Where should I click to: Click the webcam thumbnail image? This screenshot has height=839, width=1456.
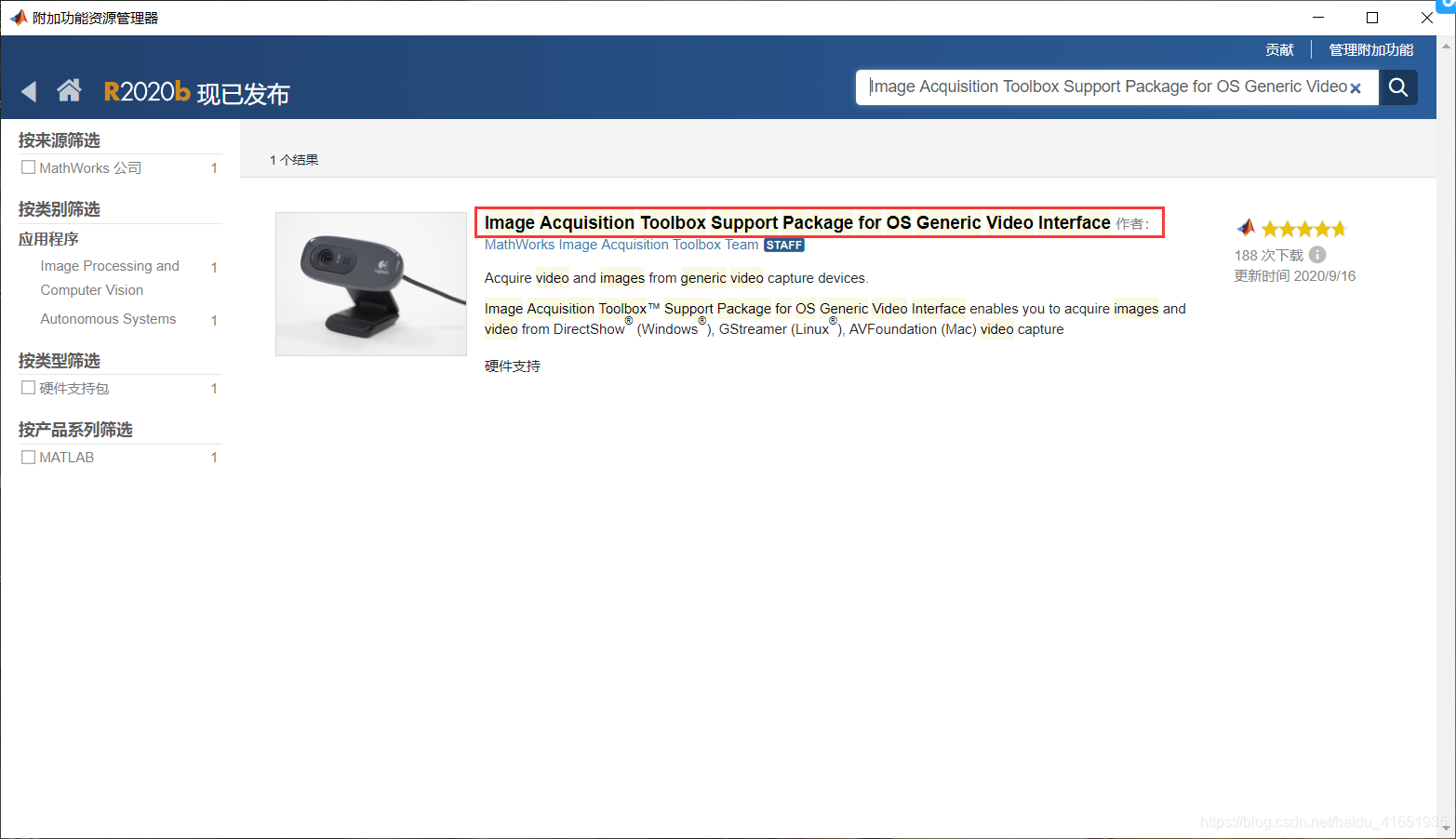[x=371, y=284]
